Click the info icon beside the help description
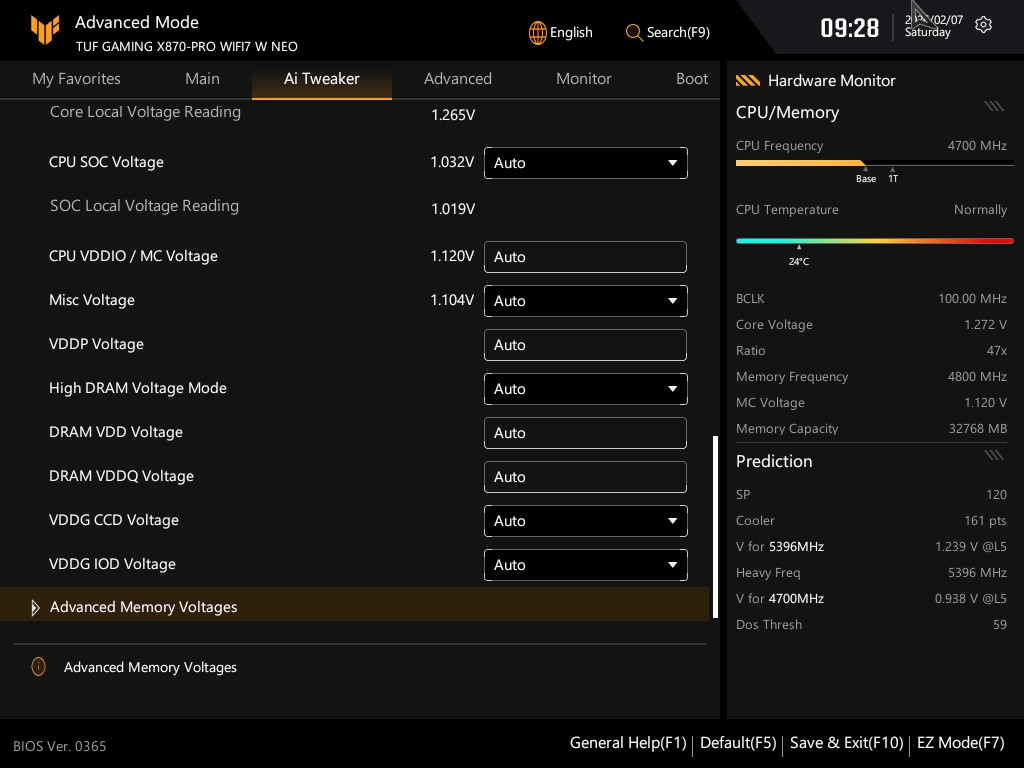The image size is (1024, 768). pos(38,667)
